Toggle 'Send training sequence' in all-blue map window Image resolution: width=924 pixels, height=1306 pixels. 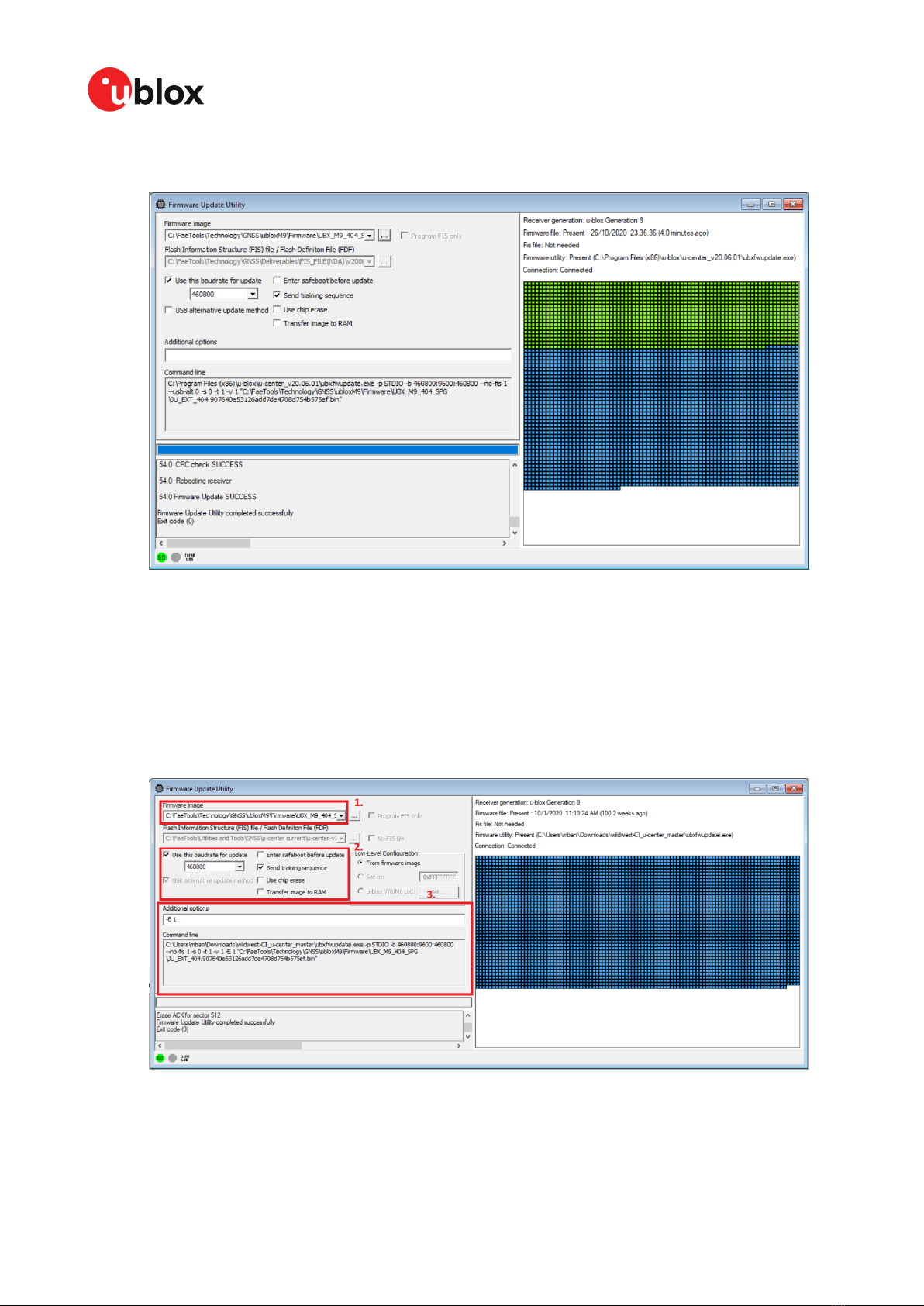pos(260,867)
